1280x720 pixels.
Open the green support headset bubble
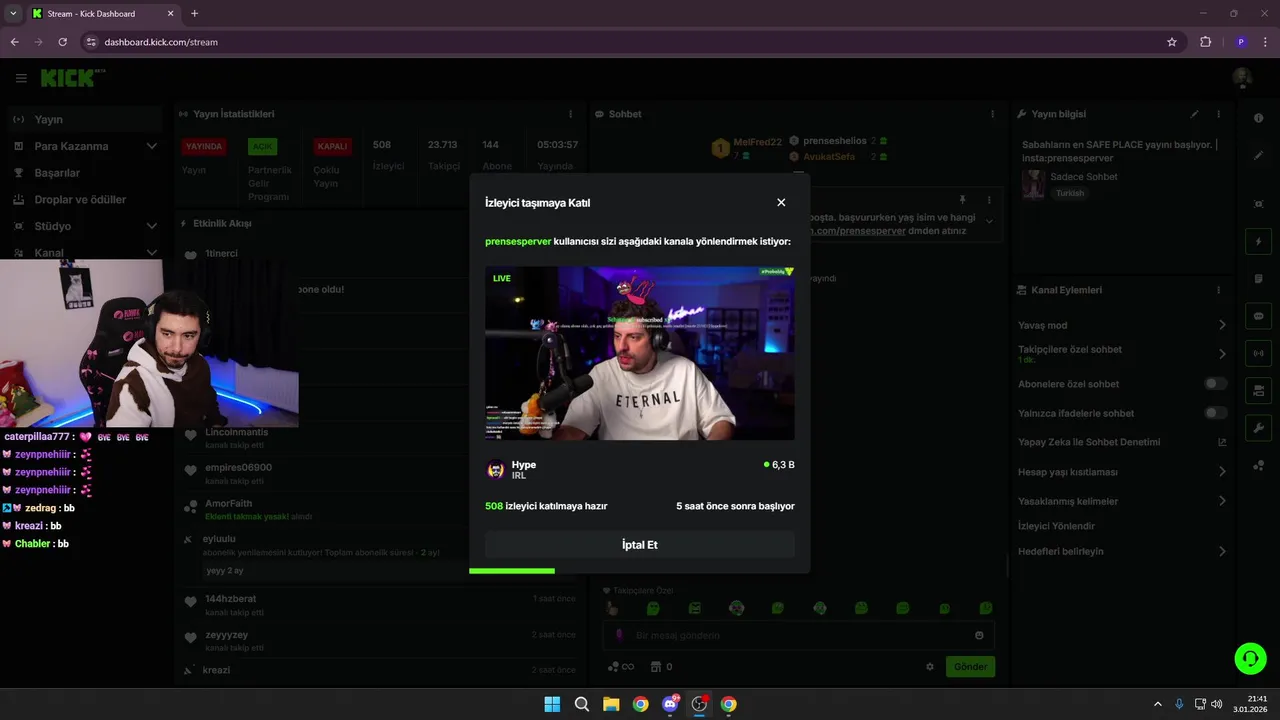tap(1250, 658)
